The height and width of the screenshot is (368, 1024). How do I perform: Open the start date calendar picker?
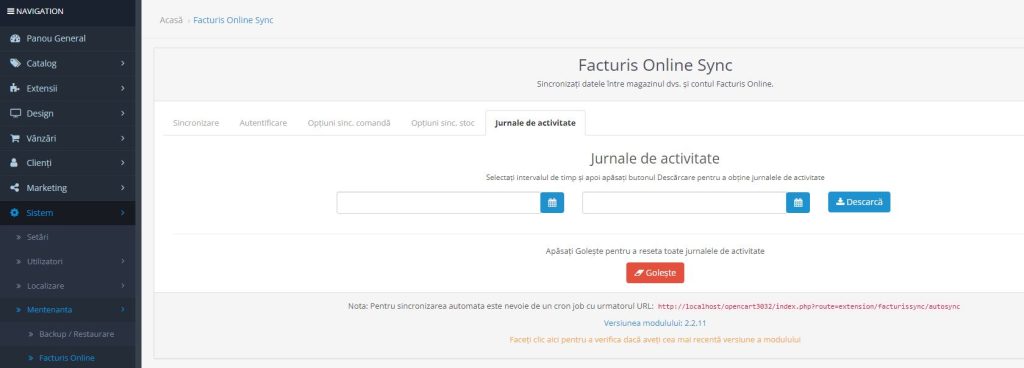click(552, 203)
